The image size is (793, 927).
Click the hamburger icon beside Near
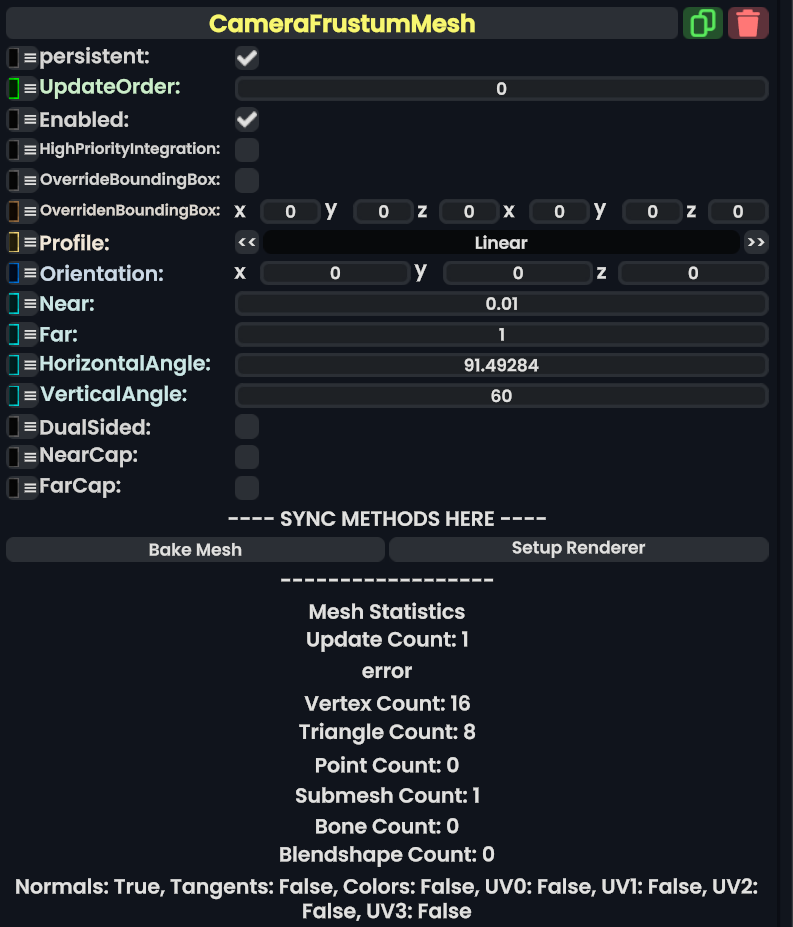coord(30,304)
